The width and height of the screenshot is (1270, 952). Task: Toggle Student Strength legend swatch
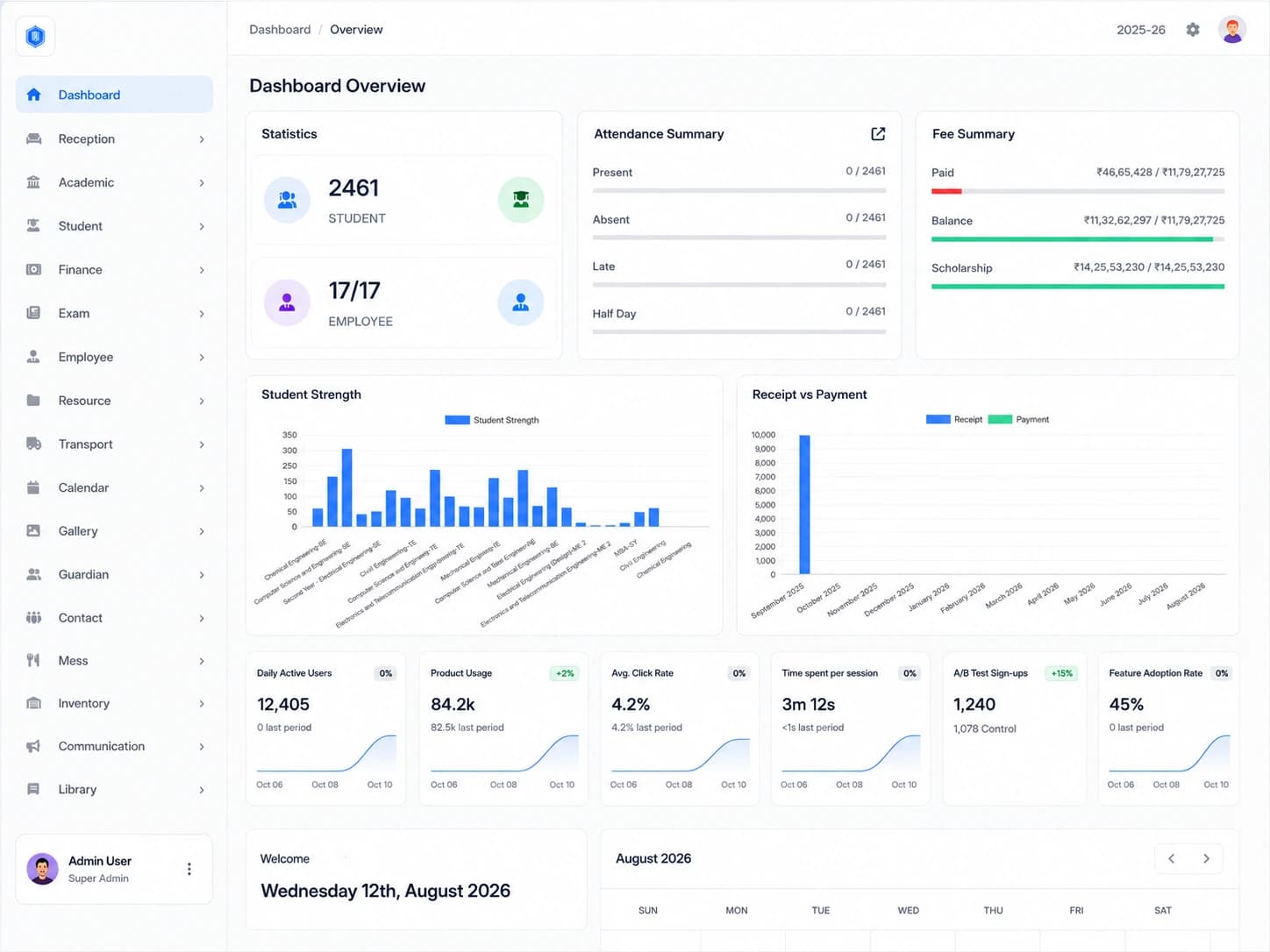457,420
